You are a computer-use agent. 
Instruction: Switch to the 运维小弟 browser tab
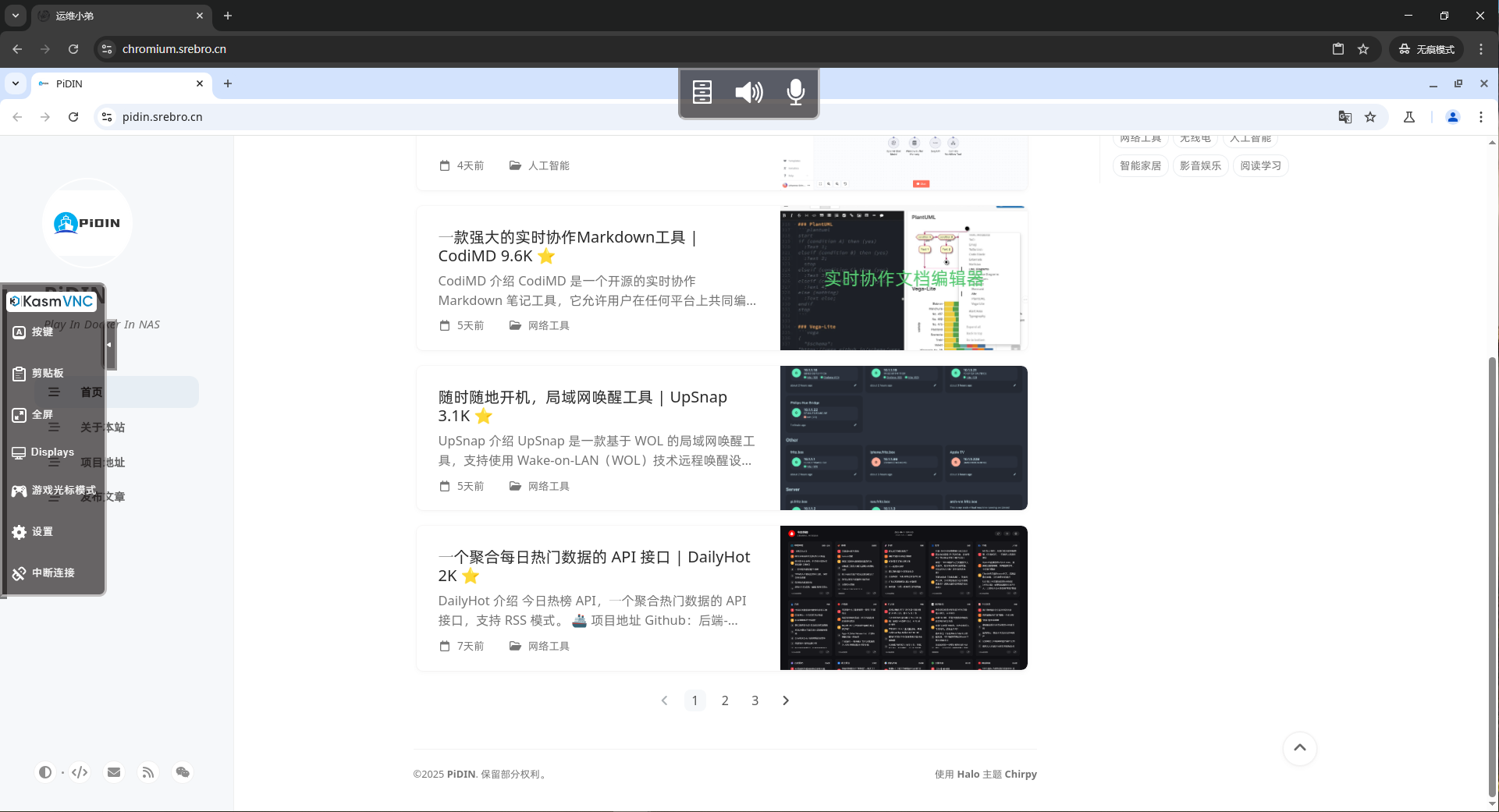(117, 16)
